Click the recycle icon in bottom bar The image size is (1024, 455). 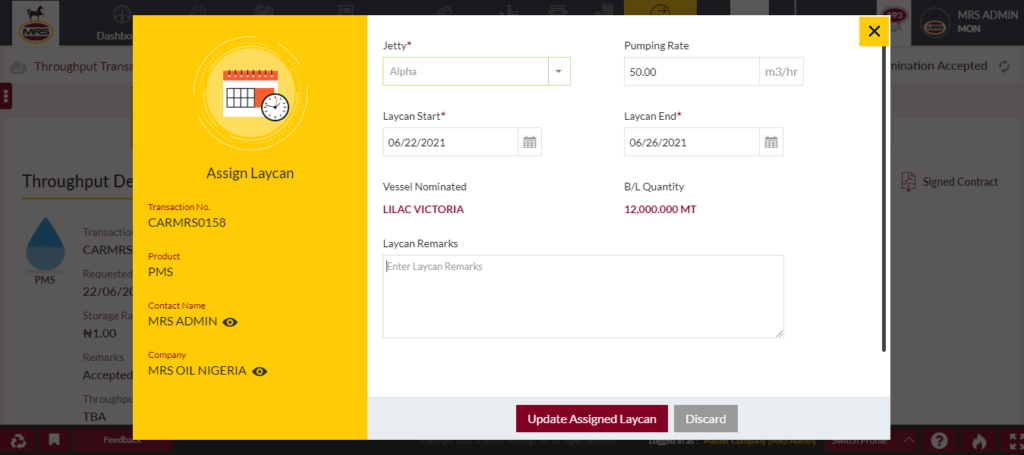pyautogui.click(x=18, y=441)
